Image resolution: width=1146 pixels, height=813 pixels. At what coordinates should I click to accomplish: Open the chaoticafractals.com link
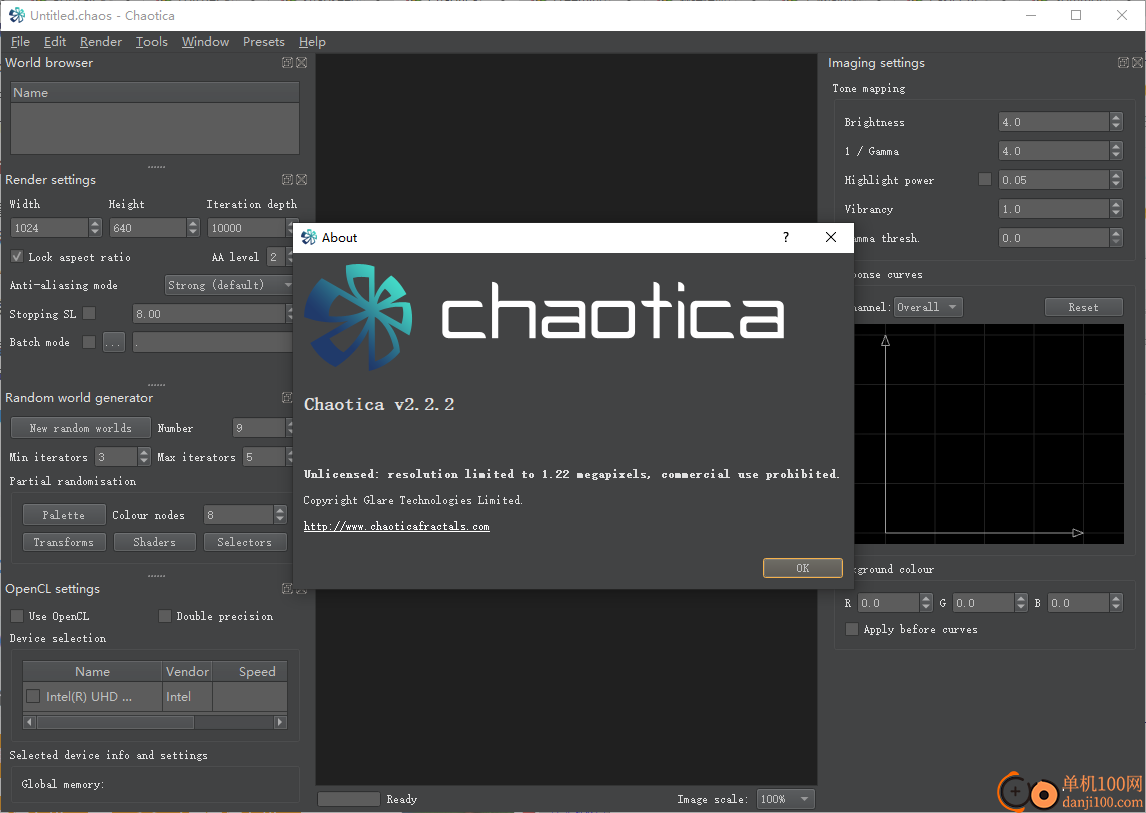click(396, 526)
